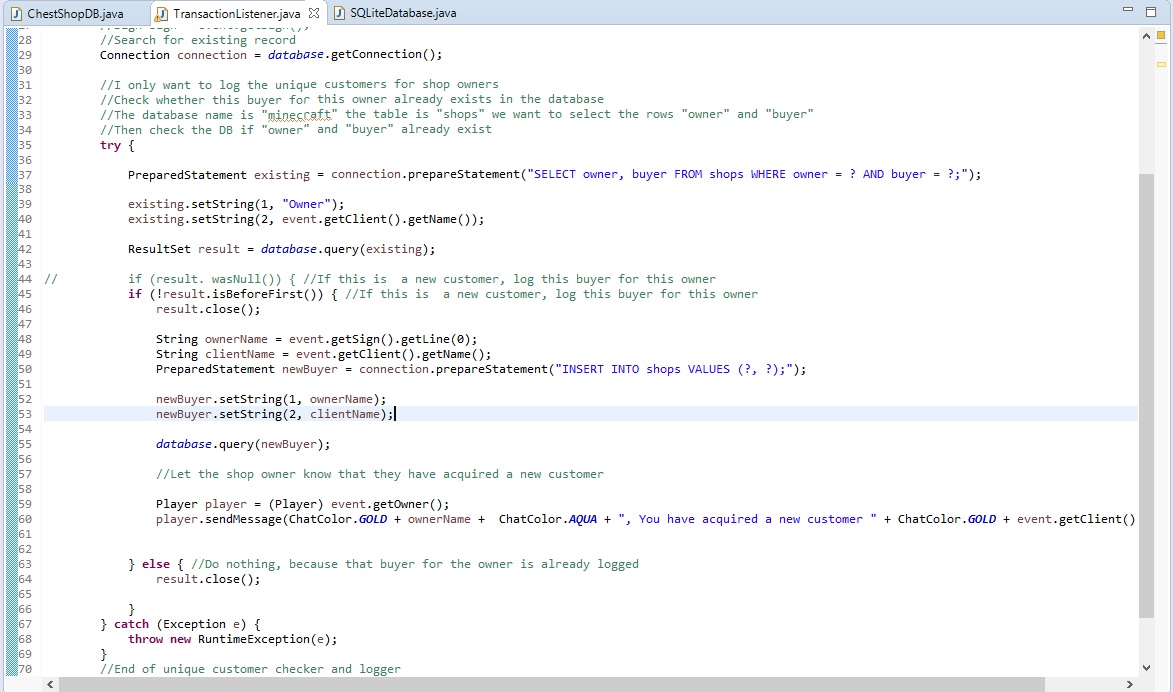Place cursor on the misspelled word "mineccaft"
The height and width of the screenshot is (692, 1173).
[x=299, y=114]
